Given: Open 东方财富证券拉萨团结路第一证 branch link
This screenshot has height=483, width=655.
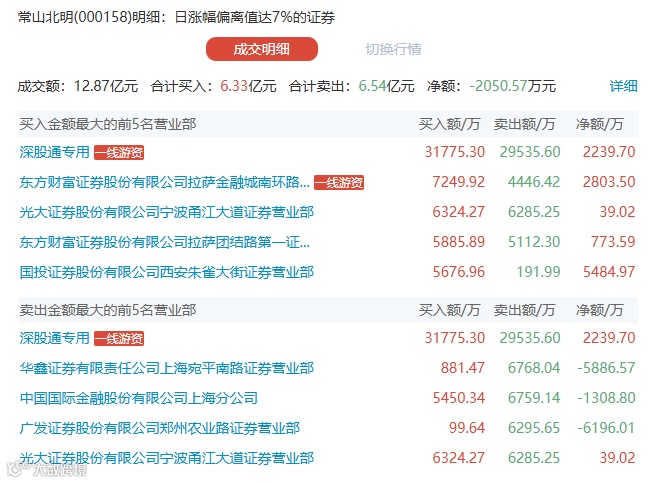Looking at the screenshot, I should [x=165, y=242].
